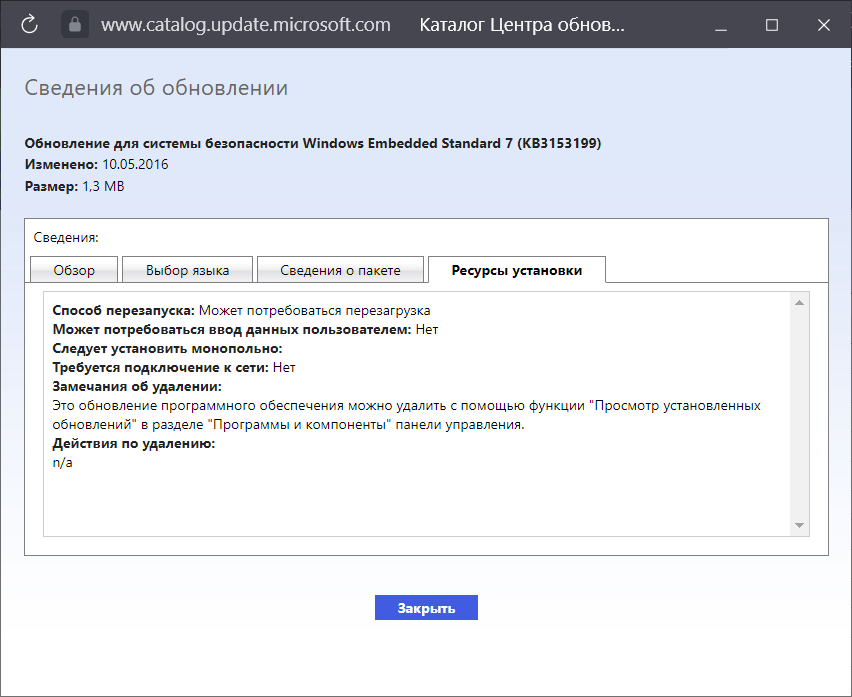
Task: Click the catalog.update.microsoft.com address text
Action: point(246,25)
